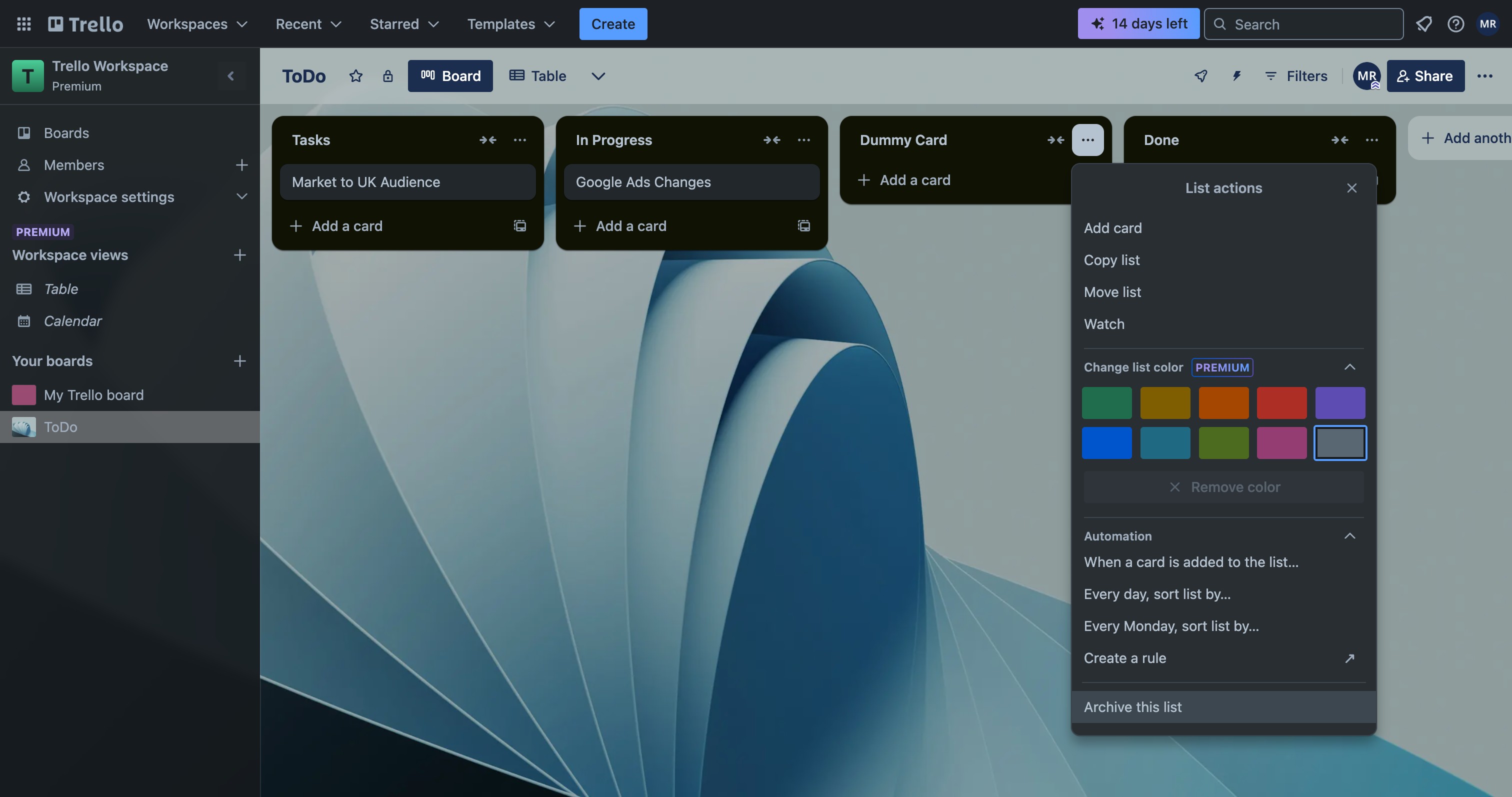Add a new board under Your boards
The width and height of the screenshot is (1512, 797).
click(x=239, y=361)
